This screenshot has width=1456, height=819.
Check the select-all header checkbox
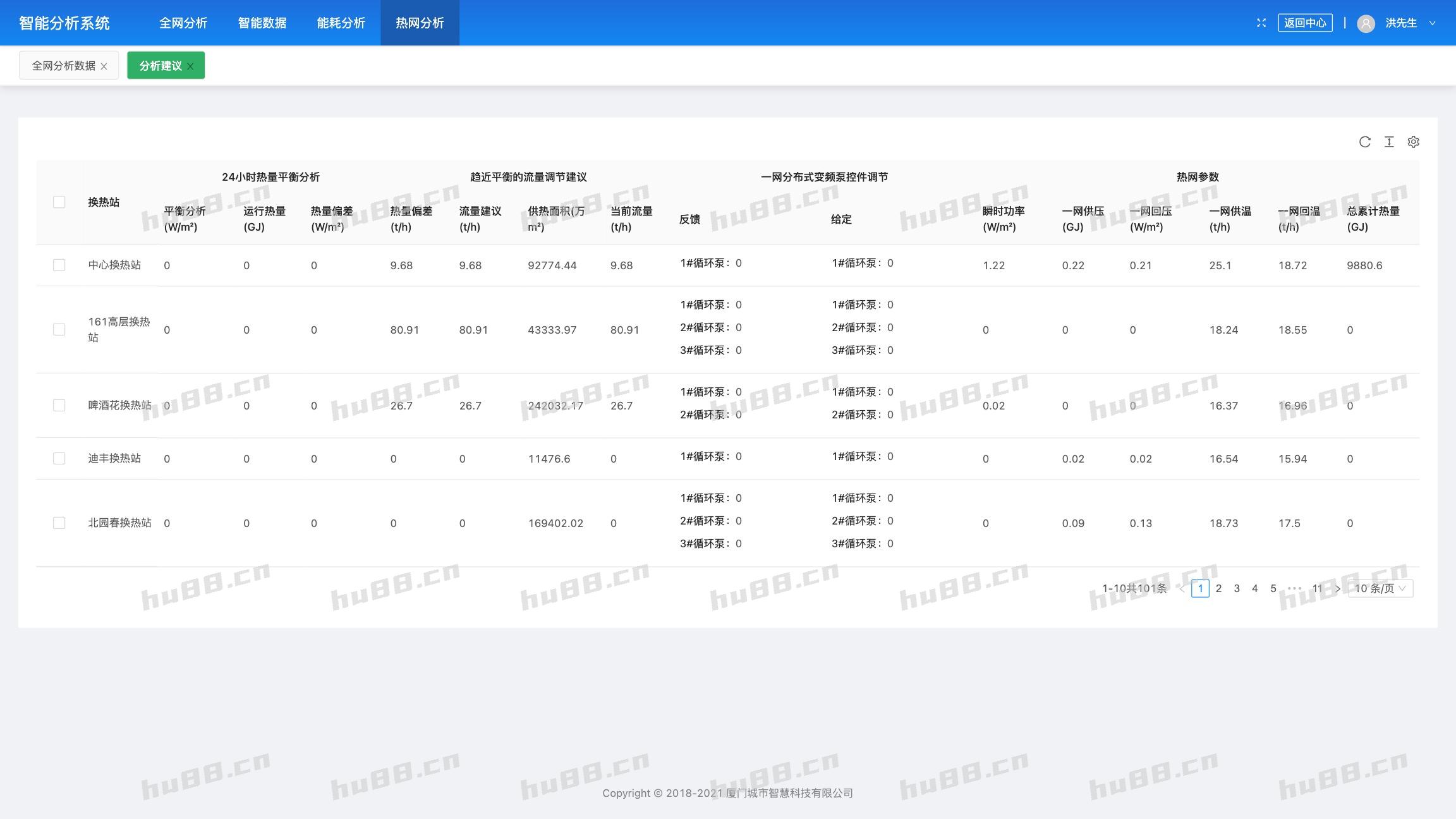[x=59, y=202]
